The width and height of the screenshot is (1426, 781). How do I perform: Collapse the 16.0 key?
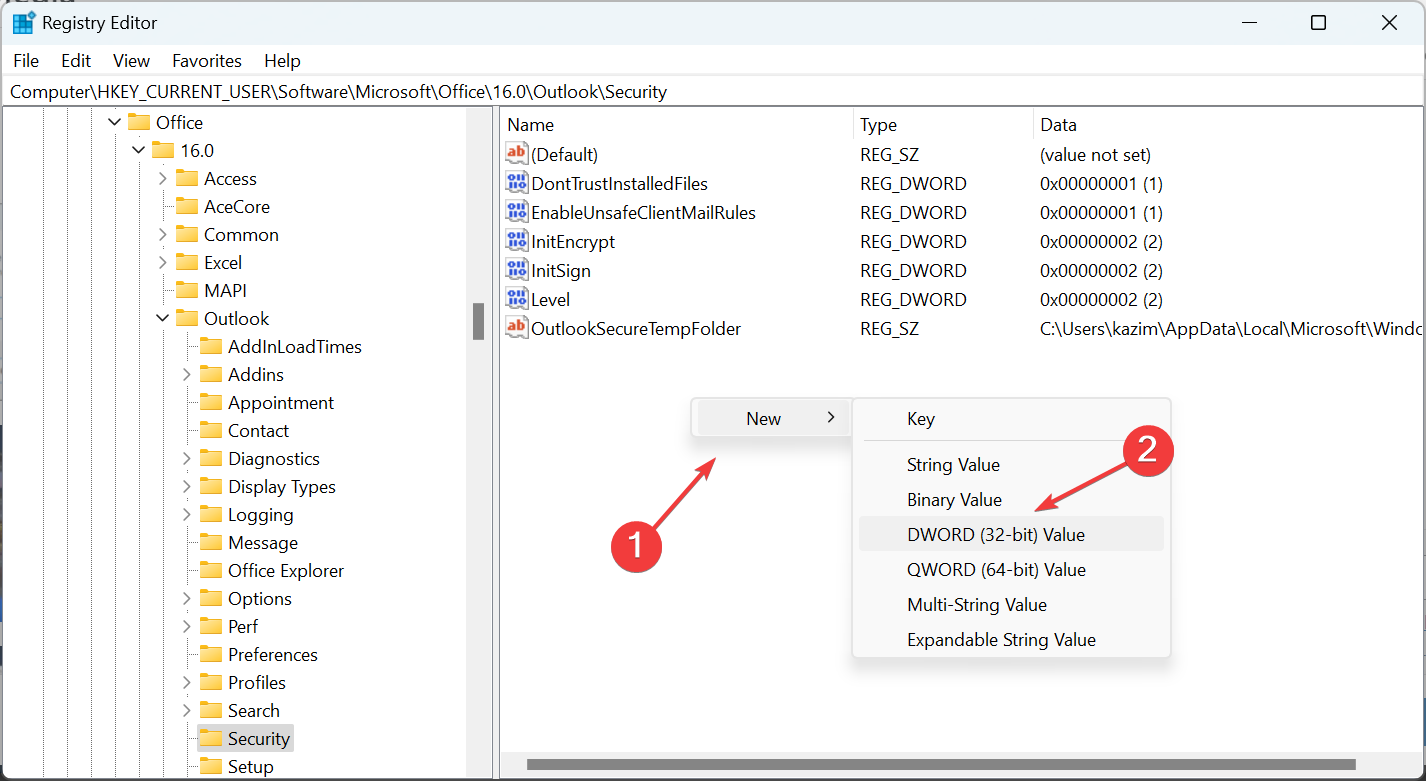coord(138,150)
